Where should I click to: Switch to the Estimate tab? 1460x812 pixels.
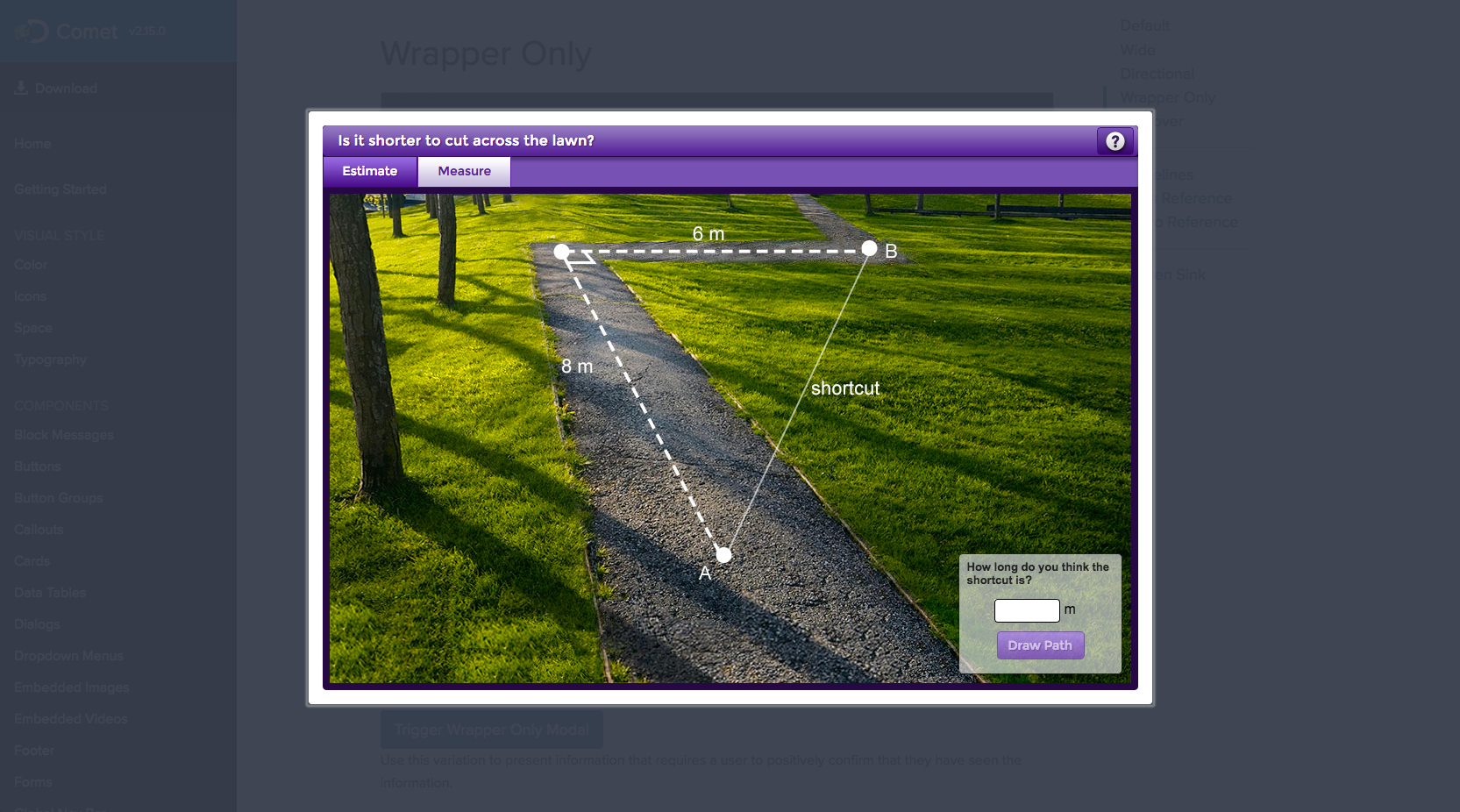tap(370, 171)
